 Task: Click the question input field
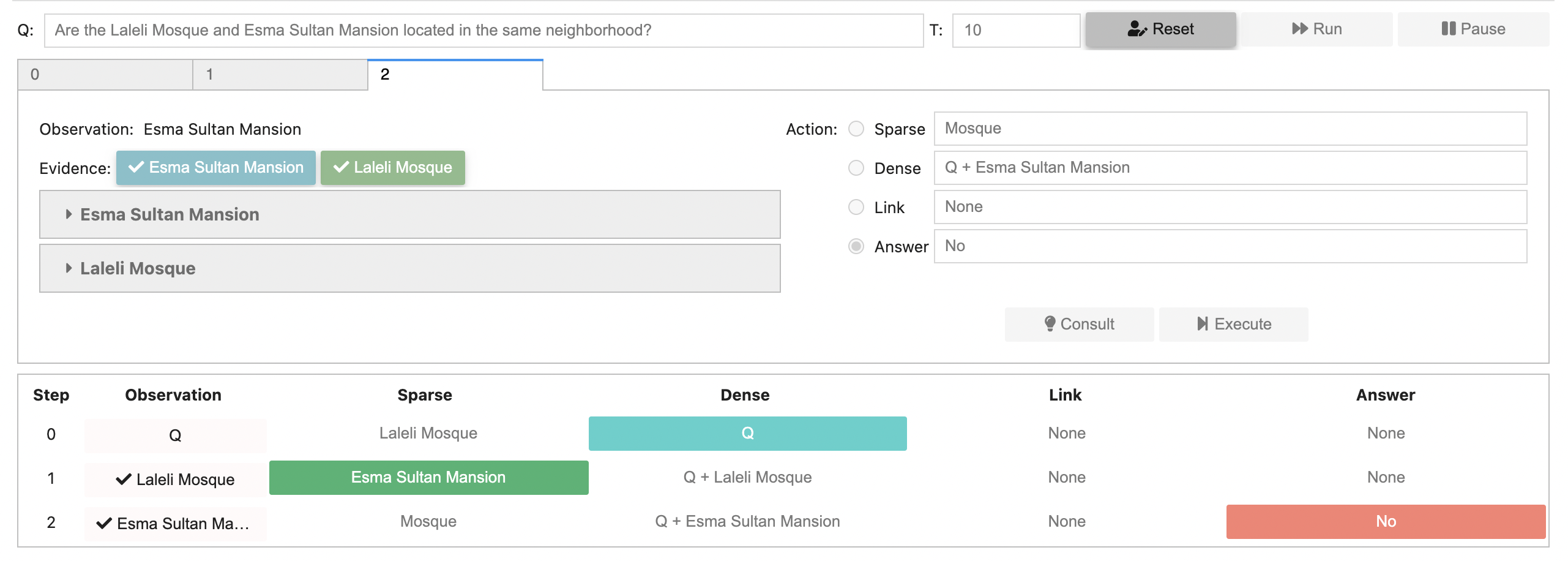point(483,31)
